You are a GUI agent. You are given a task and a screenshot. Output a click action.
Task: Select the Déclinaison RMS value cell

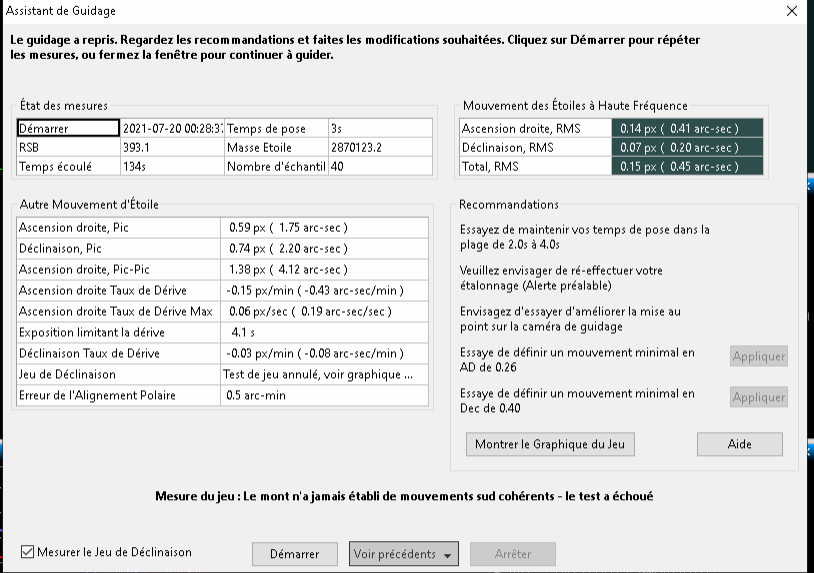click(687, 147)
